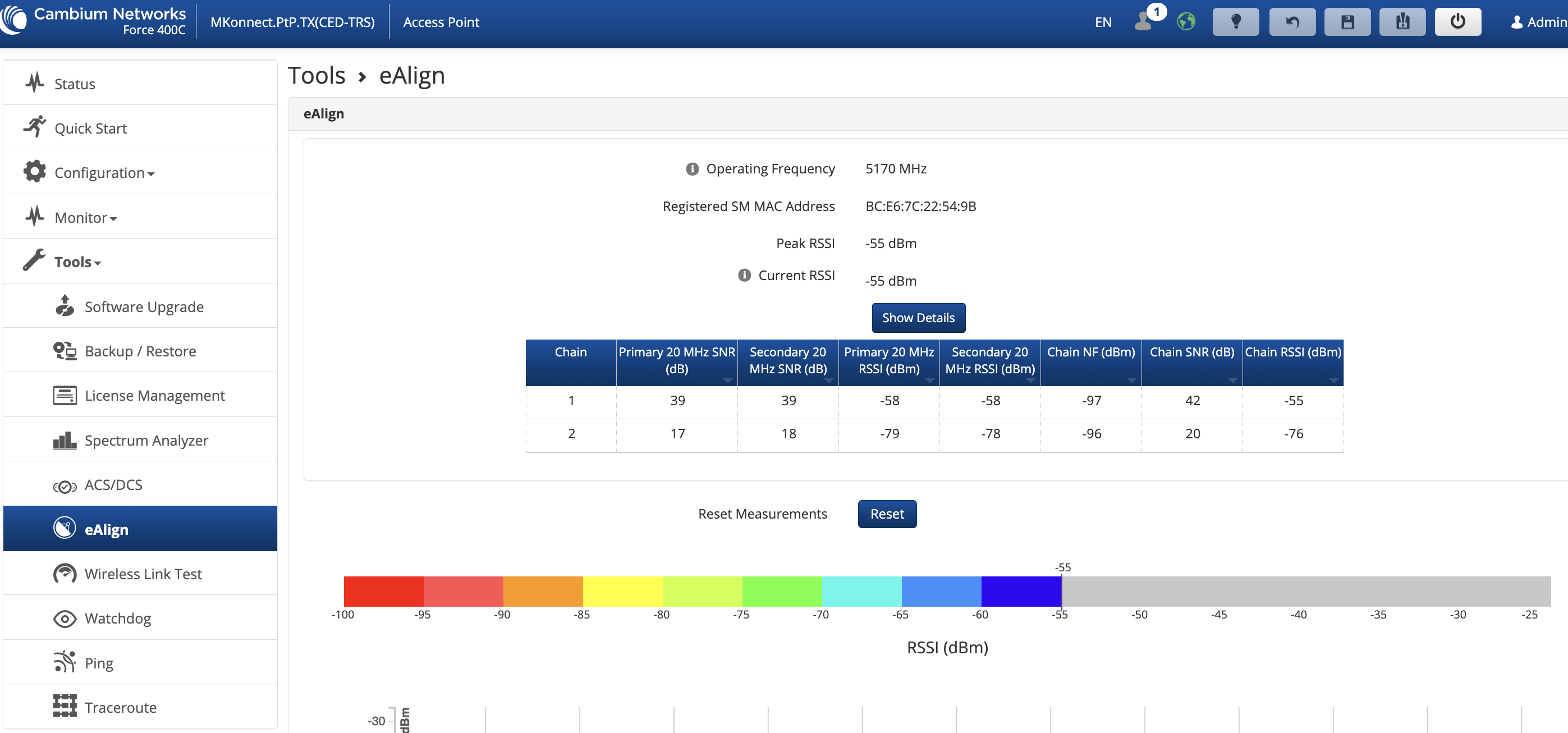Click the Show Details button
Image resolution: width=1568 pixels, height=733 pixels.
tap(918, 318)
